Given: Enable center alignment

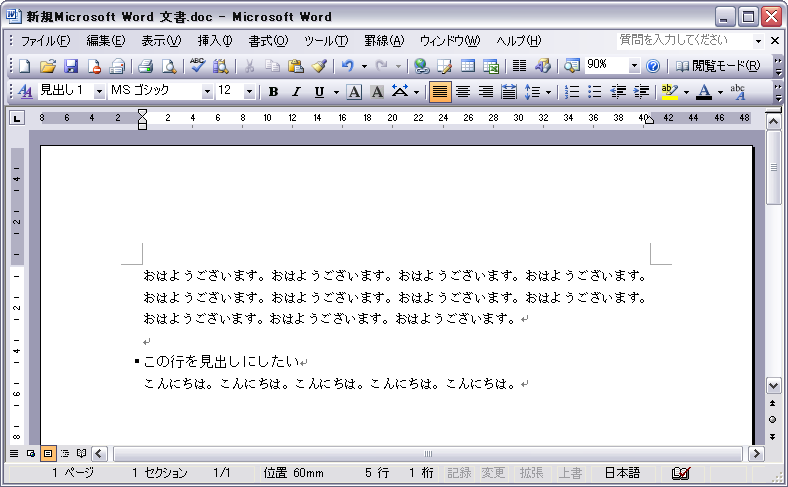Looking at the screenshot, I should click(463, 92).
